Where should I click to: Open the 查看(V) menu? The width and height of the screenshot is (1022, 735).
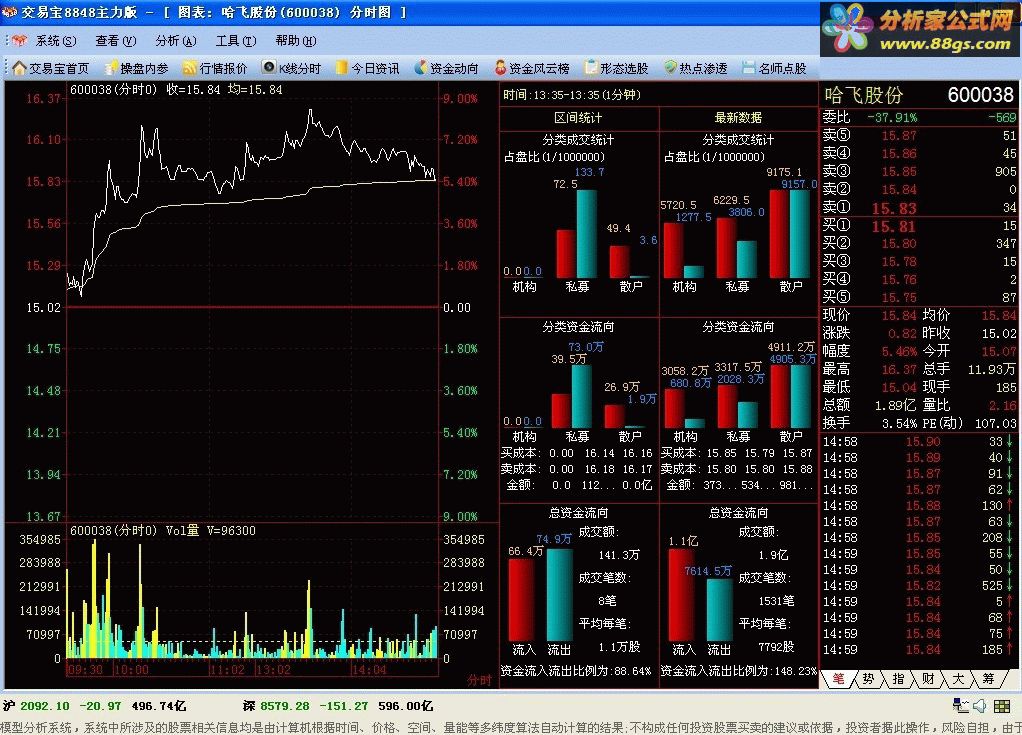115,41
